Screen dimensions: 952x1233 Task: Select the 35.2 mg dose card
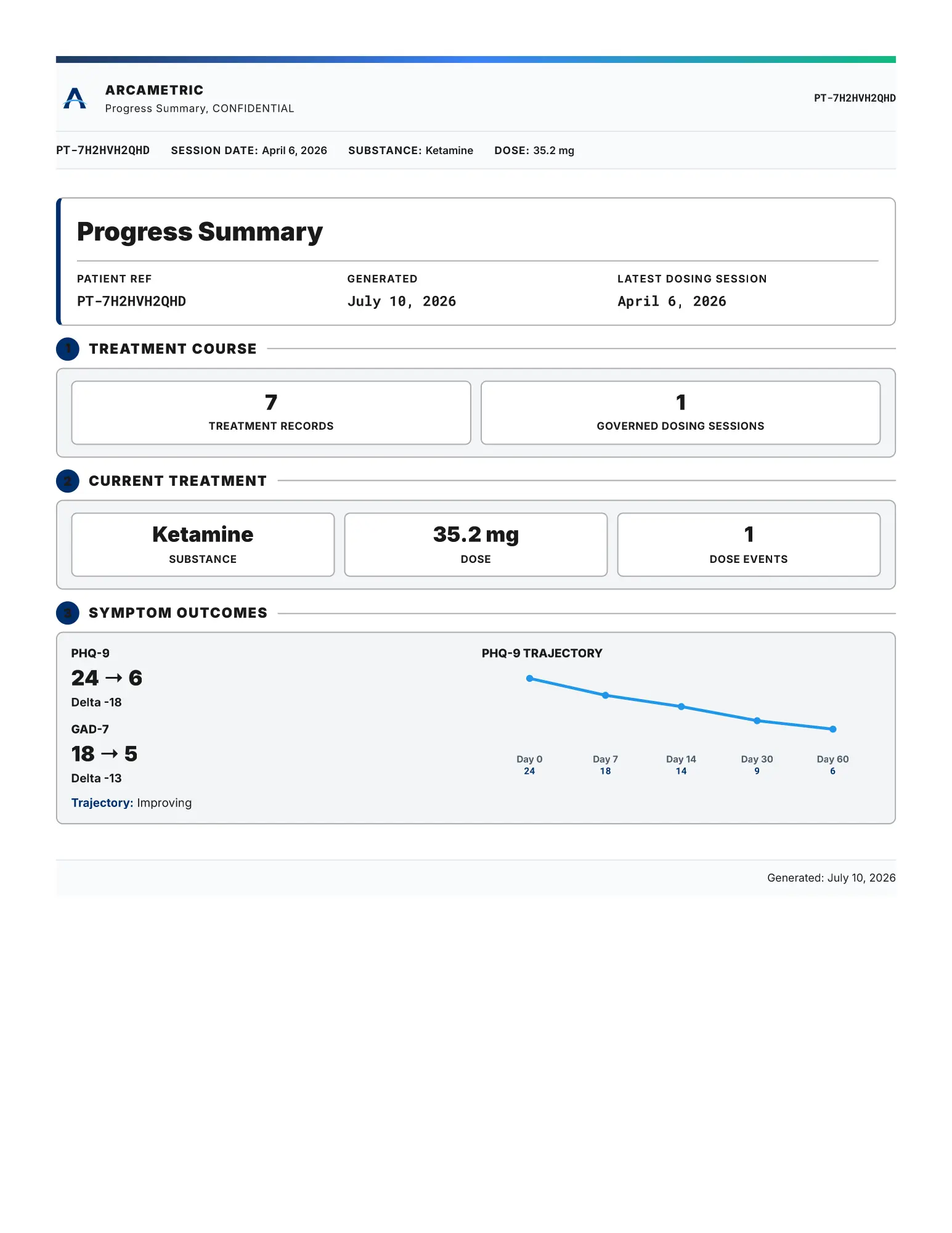pyautogui.click(x=476, y=545)
